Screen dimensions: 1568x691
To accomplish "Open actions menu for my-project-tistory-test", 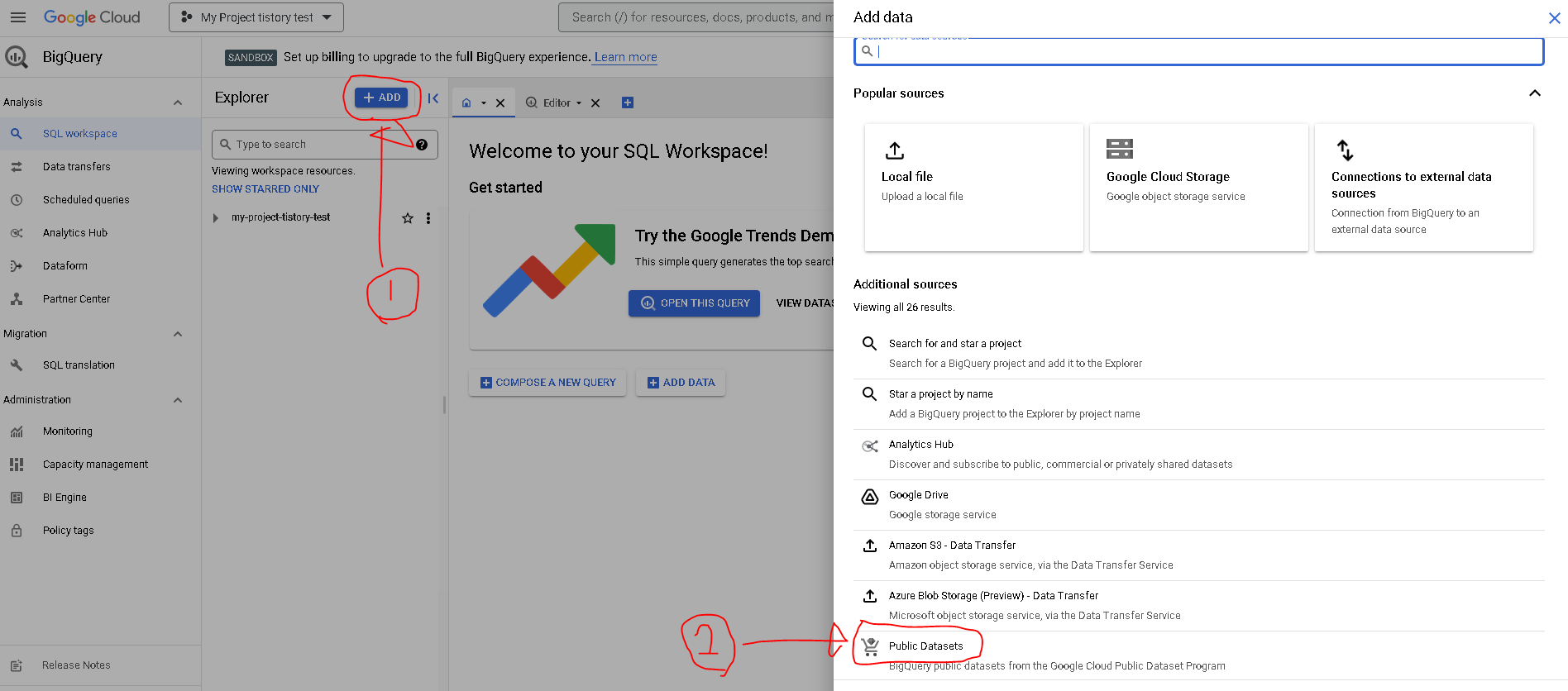I will point(428,218).
